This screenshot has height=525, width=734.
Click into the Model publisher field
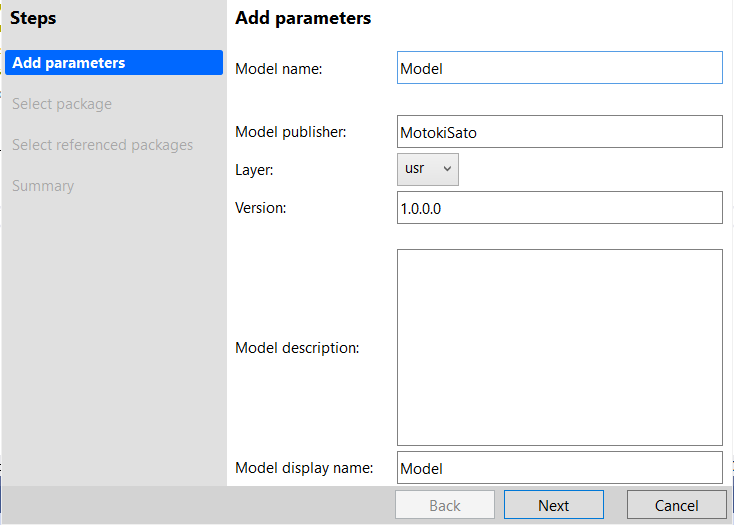point(560,132)
